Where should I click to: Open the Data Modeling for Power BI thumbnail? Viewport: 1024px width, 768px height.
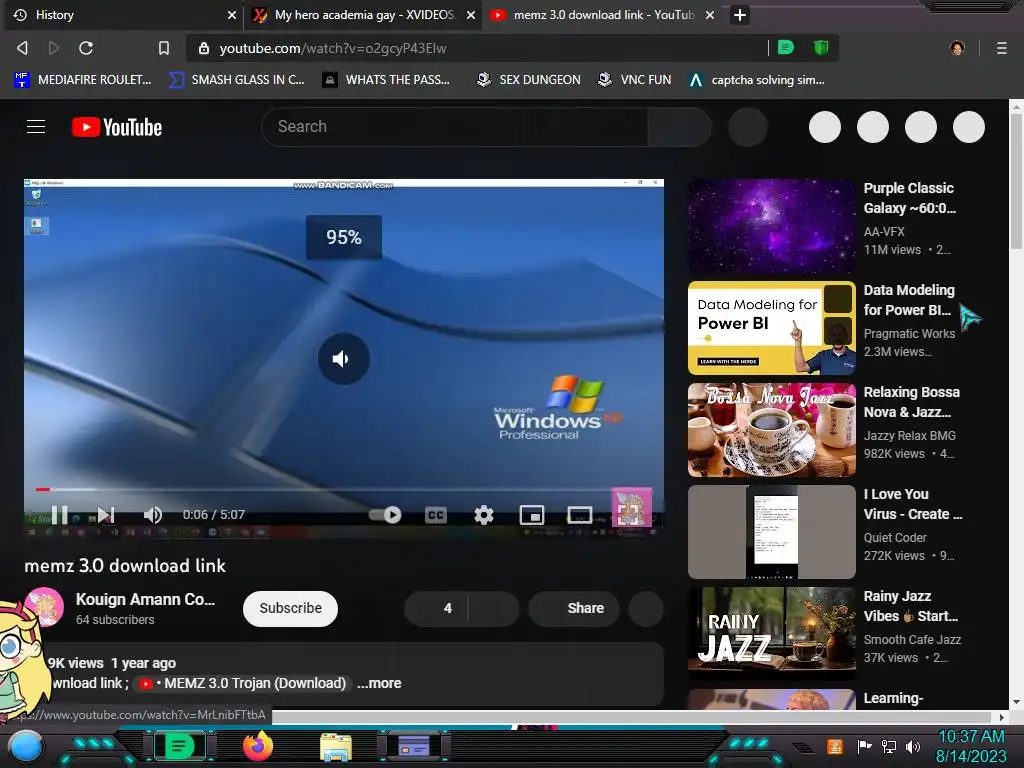[x=772, y=328]
